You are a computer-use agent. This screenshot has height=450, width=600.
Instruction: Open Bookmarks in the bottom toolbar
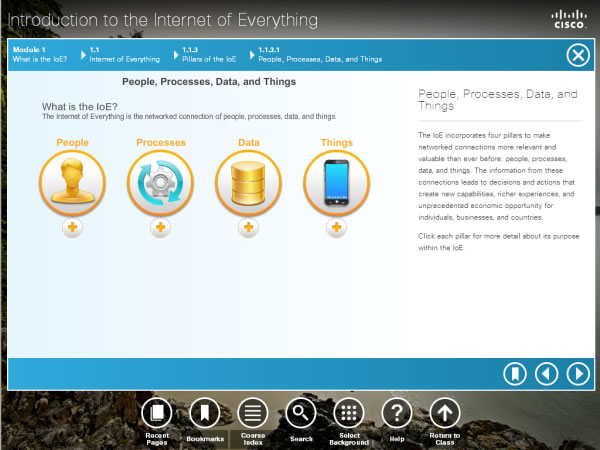[x=205, y=413]
